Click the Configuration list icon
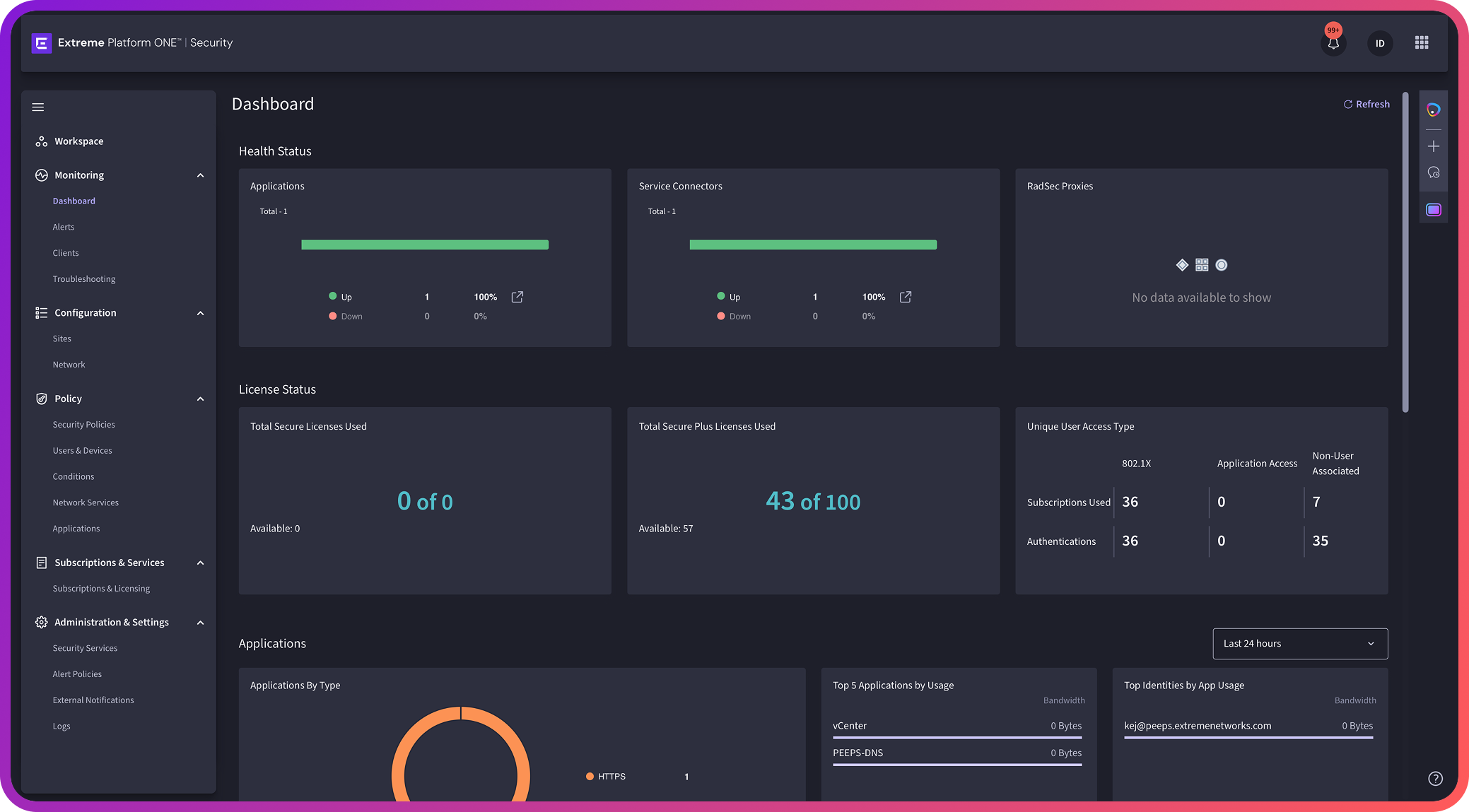Image resolution: width=1469 pixels, height=812 pixels. 42,312
